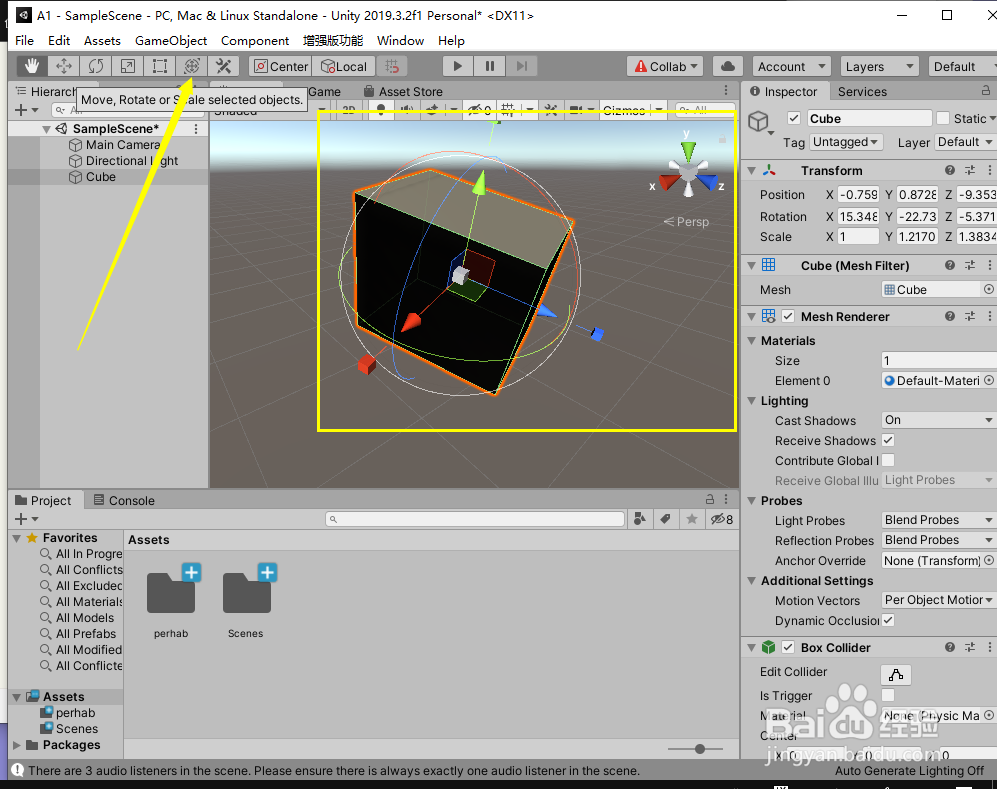Enable Contribute Global Illumination checkbox
This screenshot has height=789, width=997.
click(888, 460)
